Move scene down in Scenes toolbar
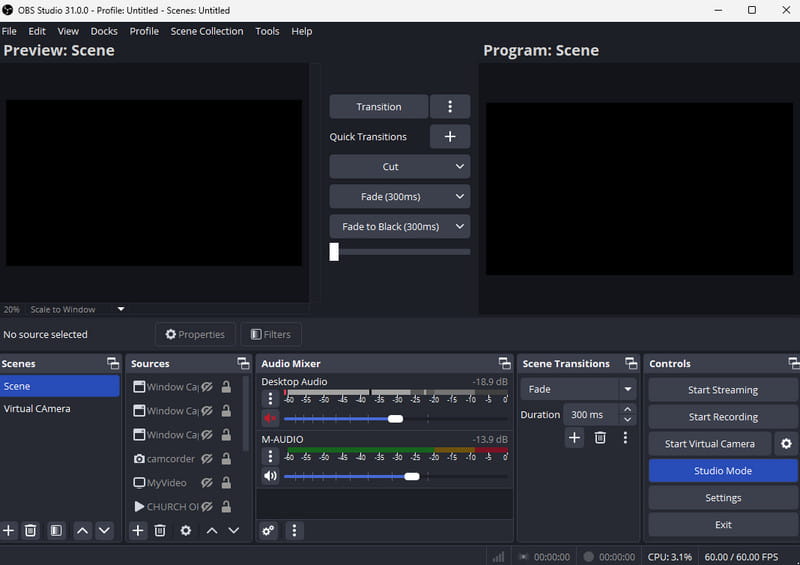 click(x=104, y=530)
